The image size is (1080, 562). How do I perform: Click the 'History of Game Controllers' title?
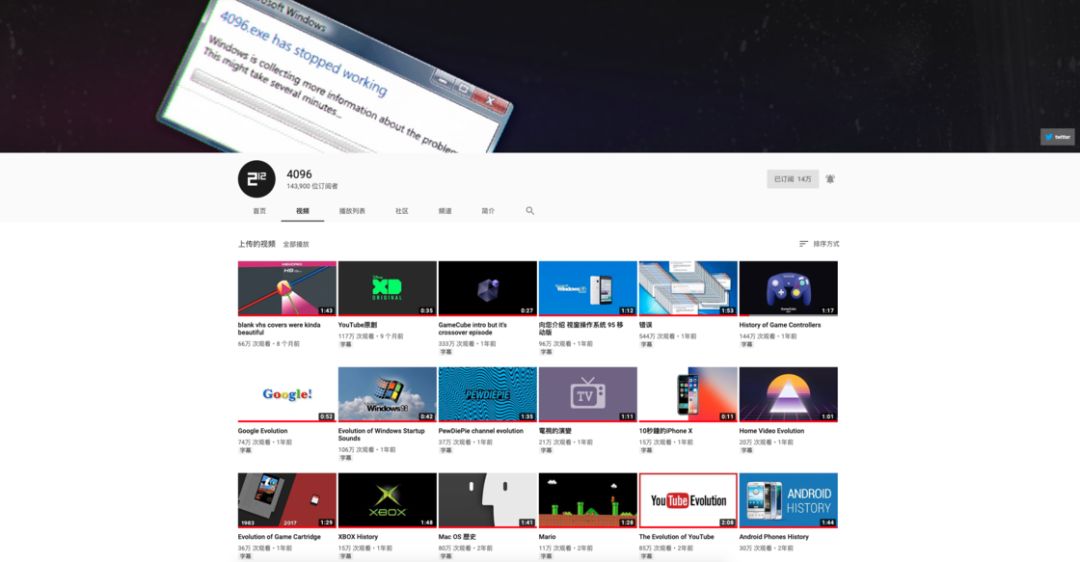(x=780, y=325)
